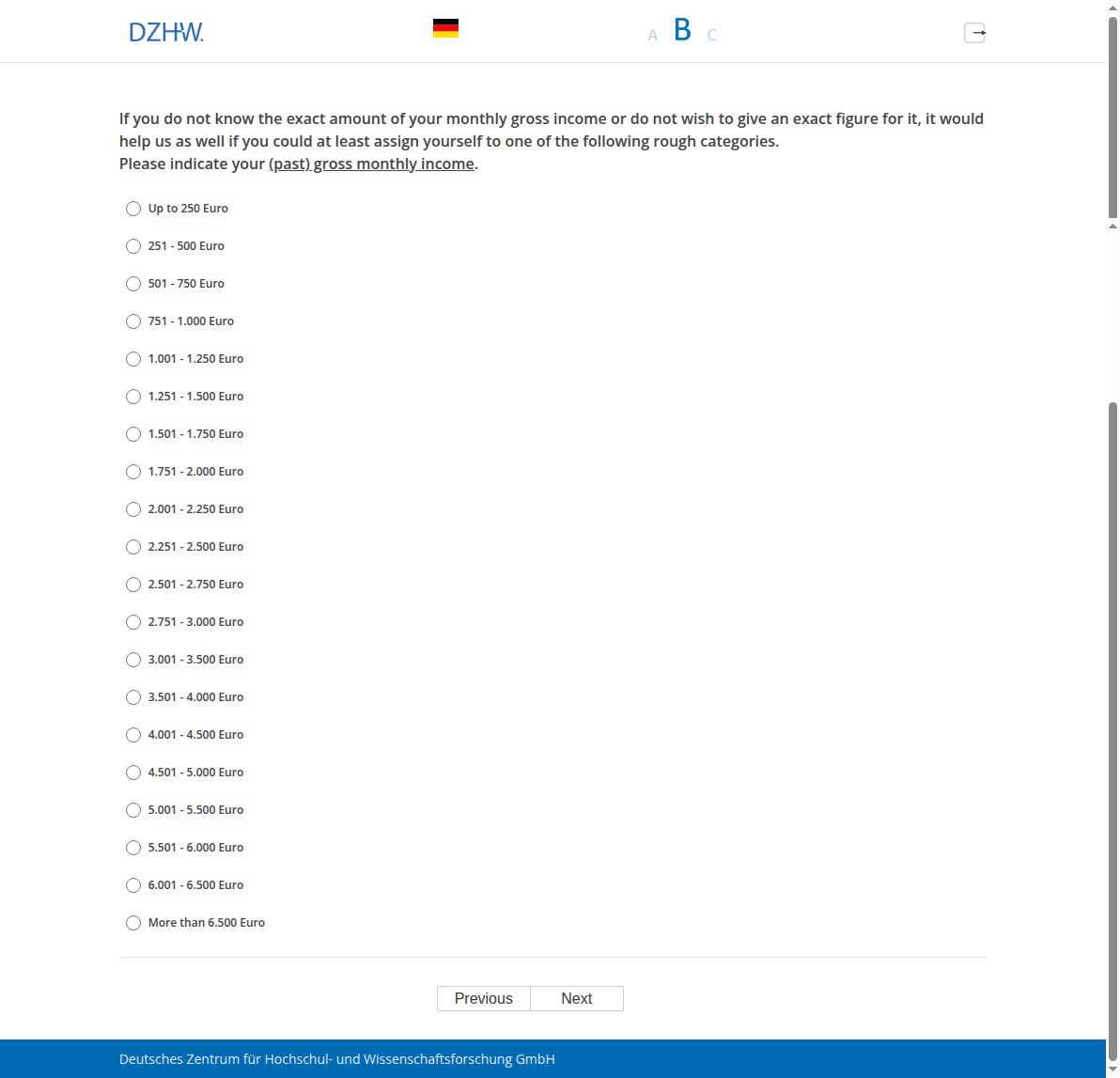Switch language via the German flag icon
1120x1078 pixels.
click(445, 28)
